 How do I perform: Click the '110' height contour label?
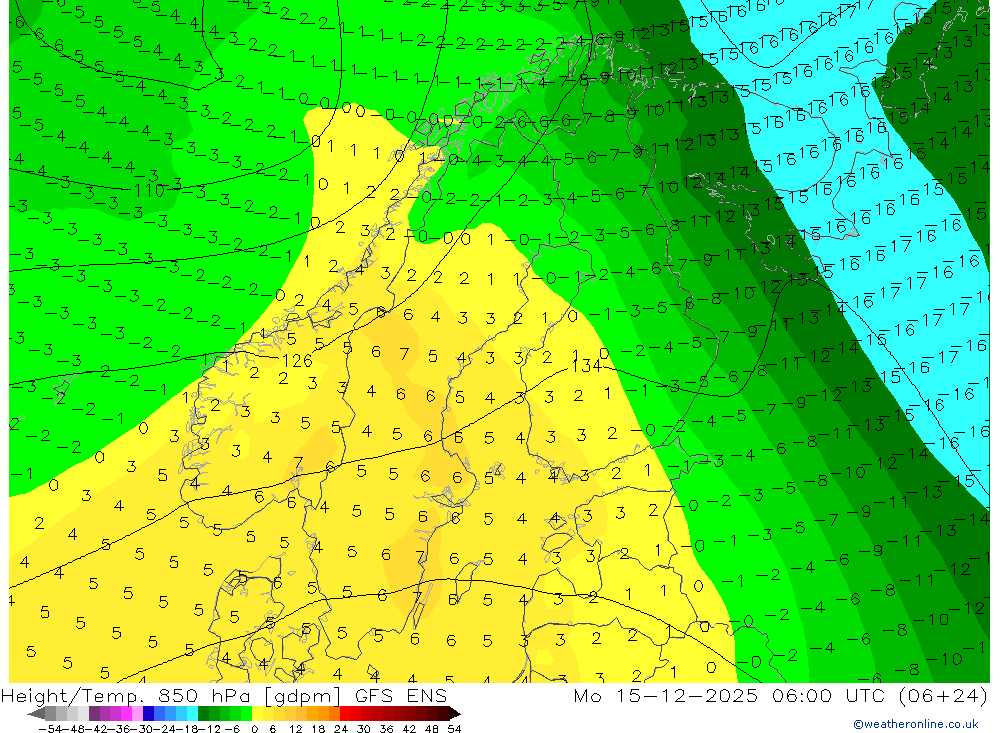tap(150, 190)
